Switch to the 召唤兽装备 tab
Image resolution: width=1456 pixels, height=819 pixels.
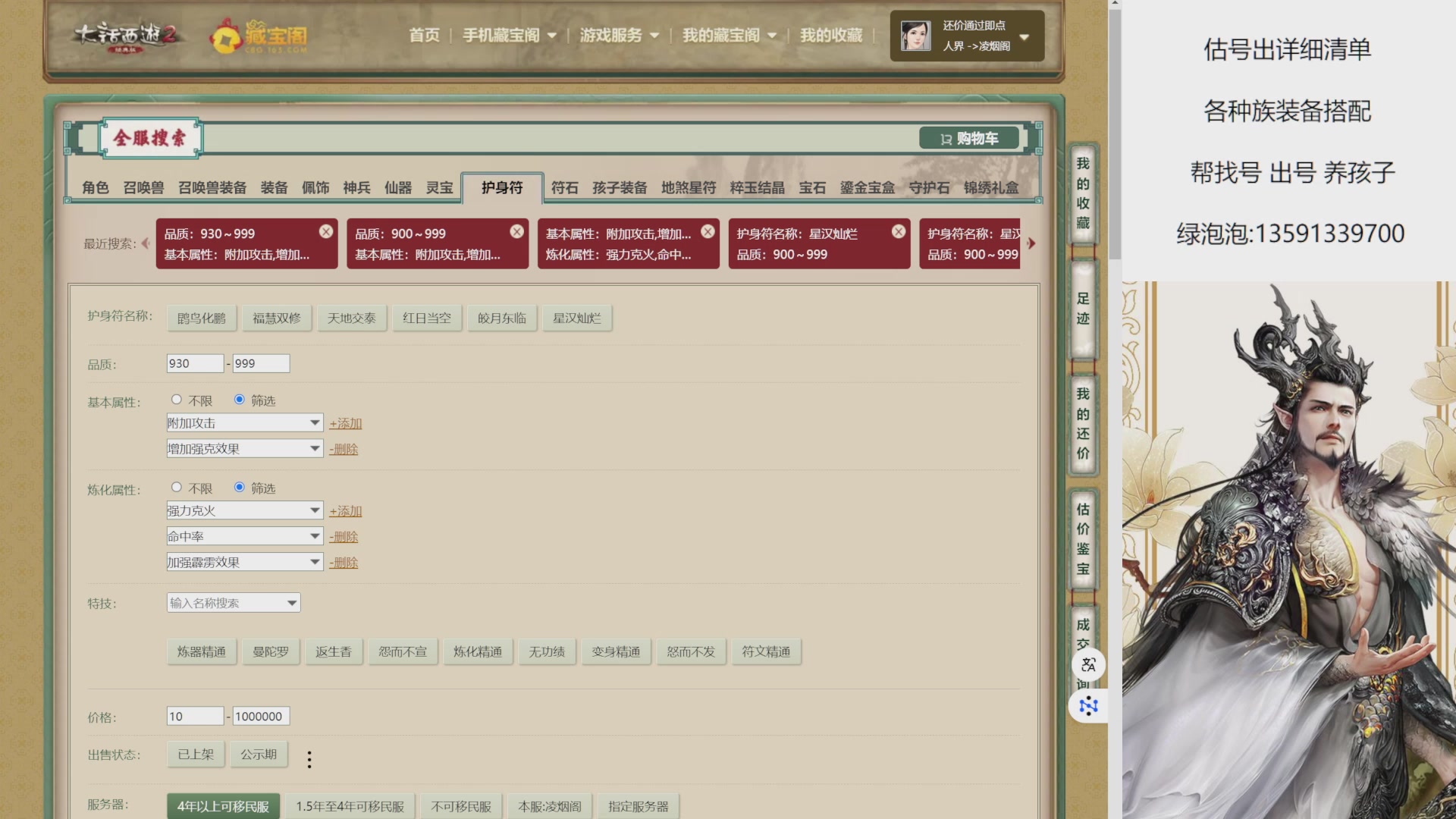click(x=212, y=187)
